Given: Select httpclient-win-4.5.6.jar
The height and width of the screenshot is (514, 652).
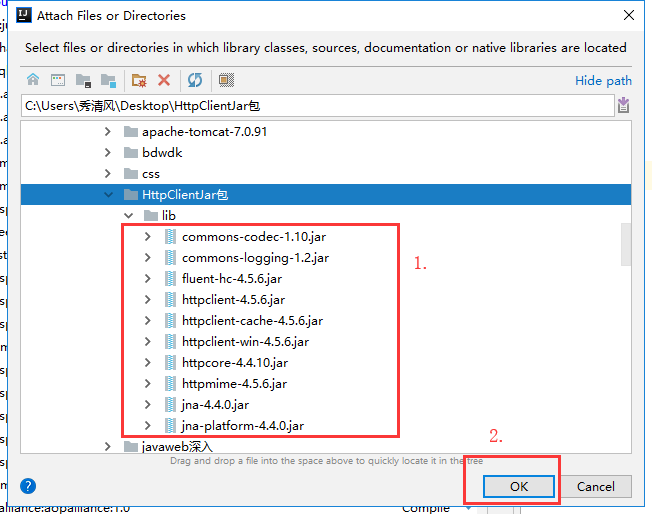Looking at the screenshot, I should coord(245,341).
